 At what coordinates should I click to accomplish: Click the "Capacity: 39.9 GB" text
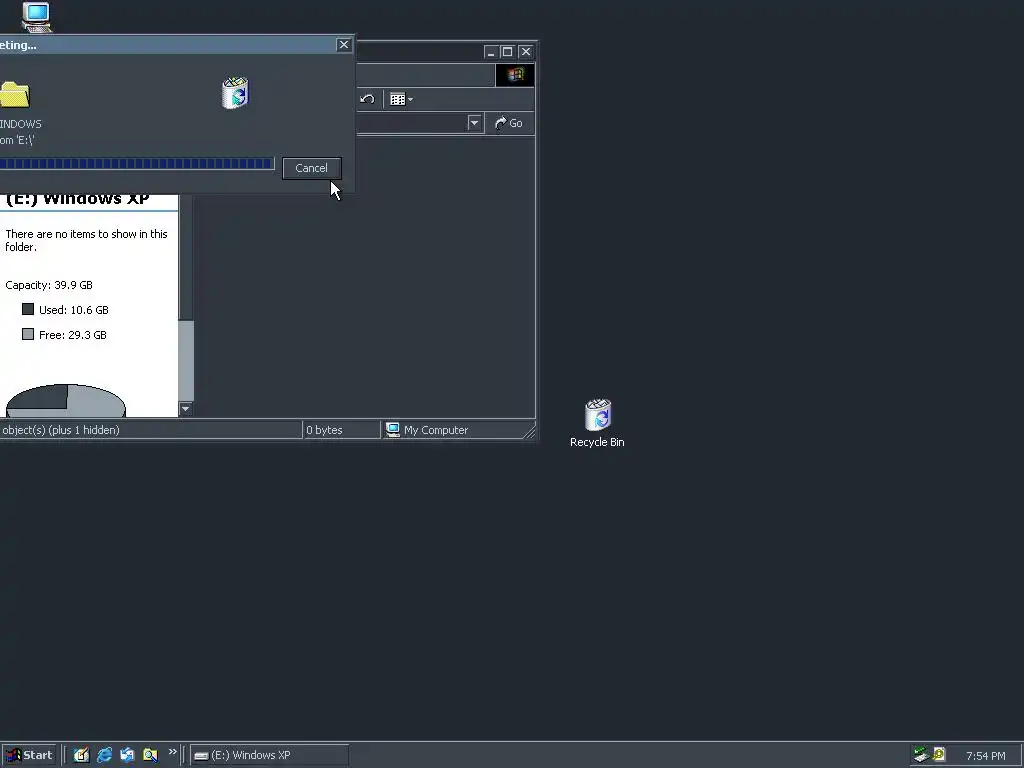(49, 285)
